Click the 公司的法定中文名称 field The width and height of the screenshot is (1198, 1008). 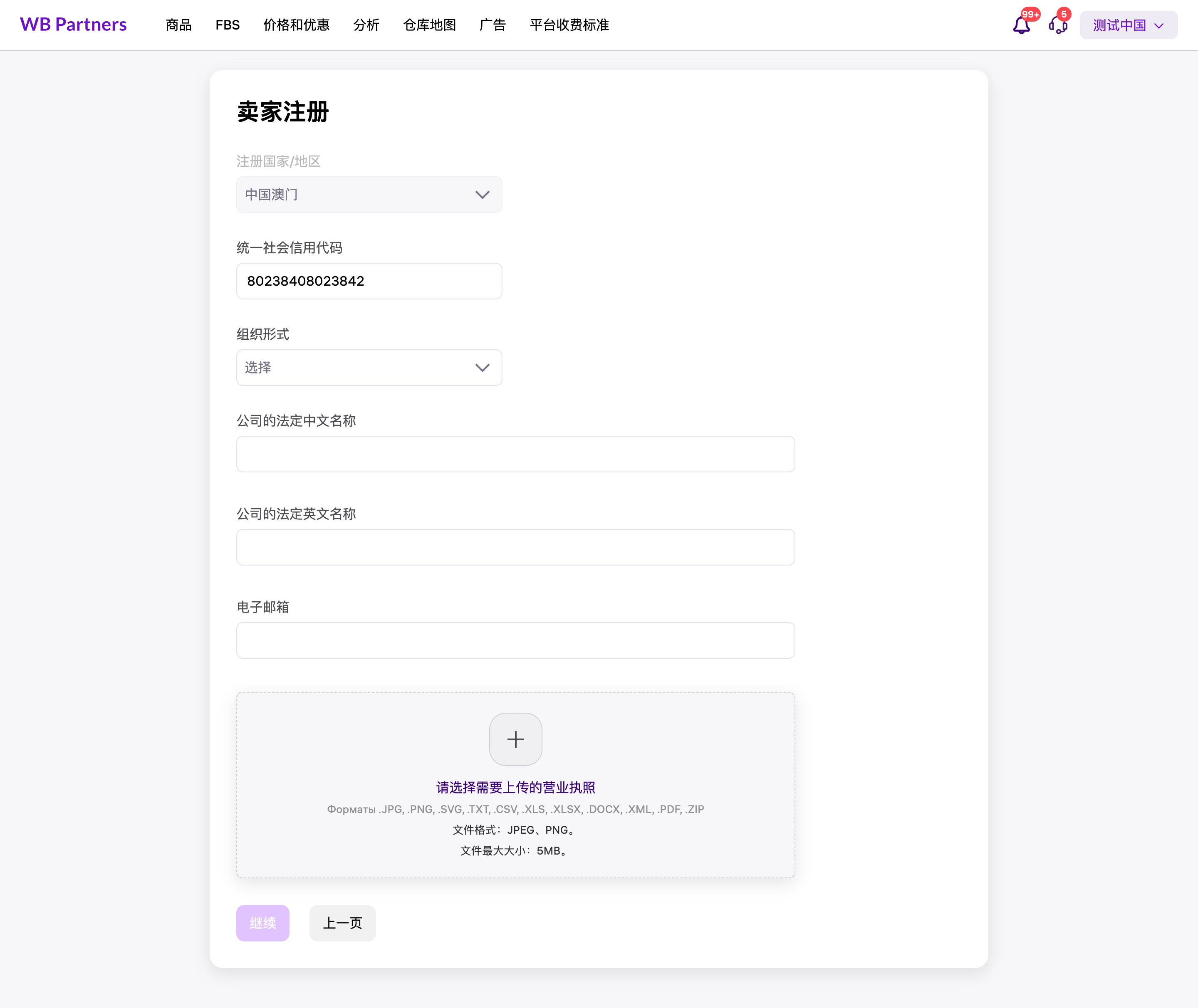click(515, 454)
